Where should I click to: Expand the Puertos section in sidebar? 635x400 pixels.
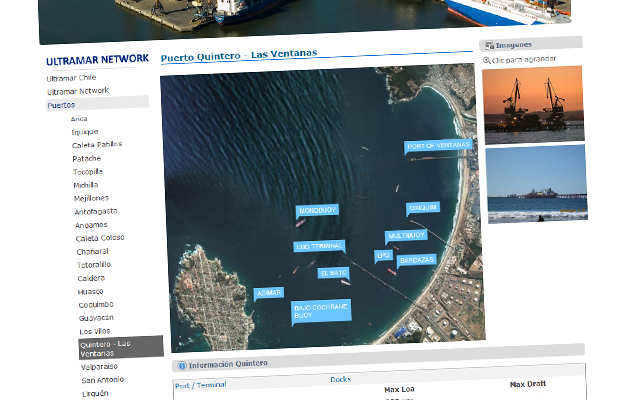click(61, 104)
